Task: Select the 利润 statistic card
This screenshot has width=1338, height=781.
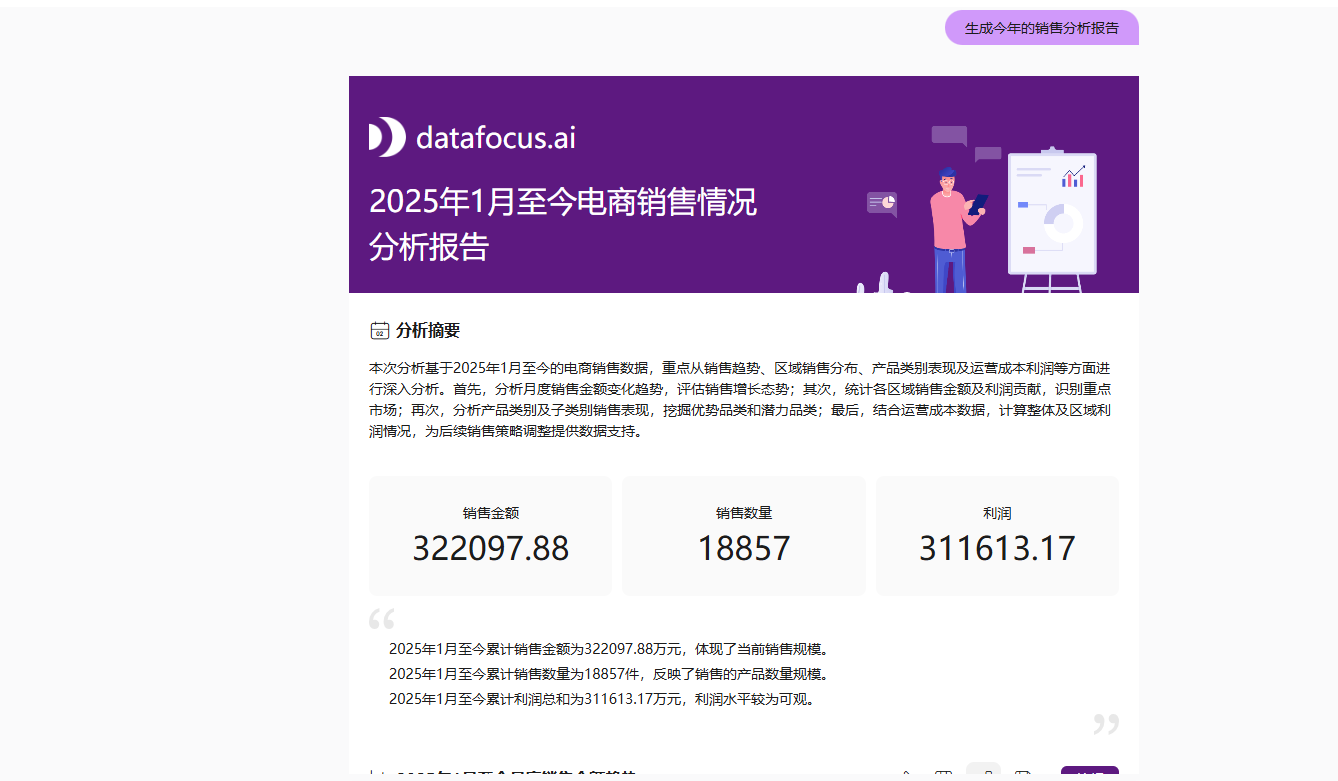Action: pyautogui.click(x=997, y=535)
